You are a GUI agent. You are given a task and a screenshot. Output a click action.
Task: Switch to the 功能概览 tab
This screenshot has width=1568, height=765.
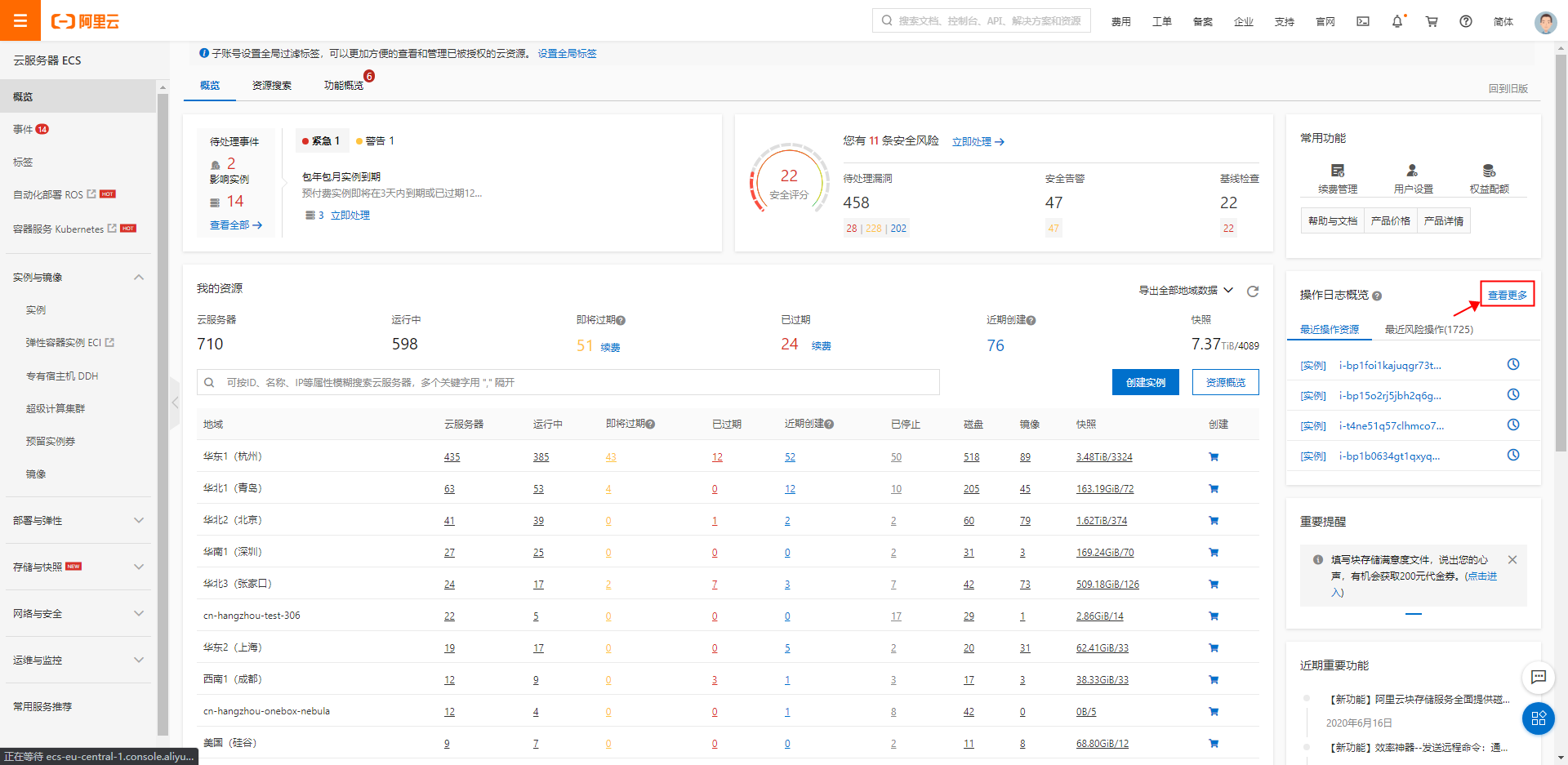[344, 86]
